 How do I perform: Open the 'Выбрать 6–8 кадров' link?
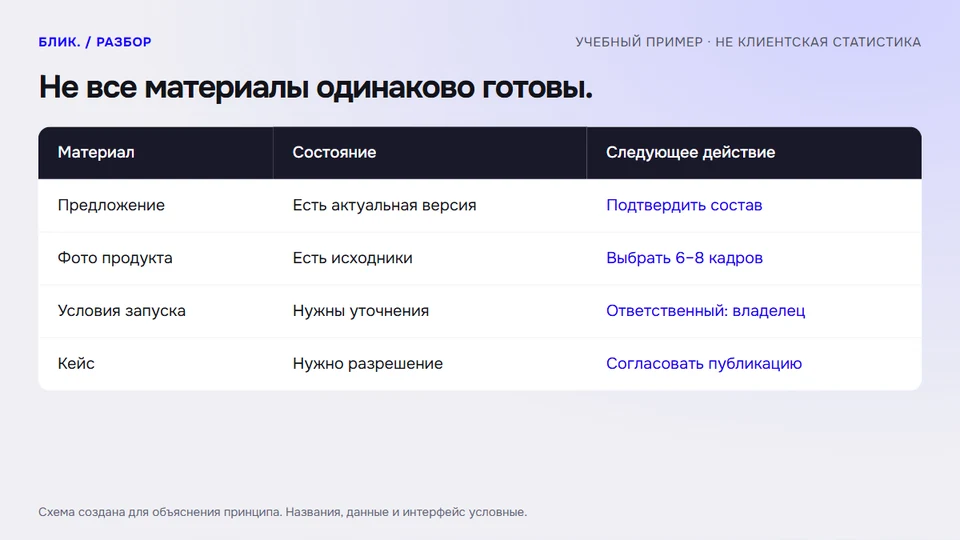[684, 258]
